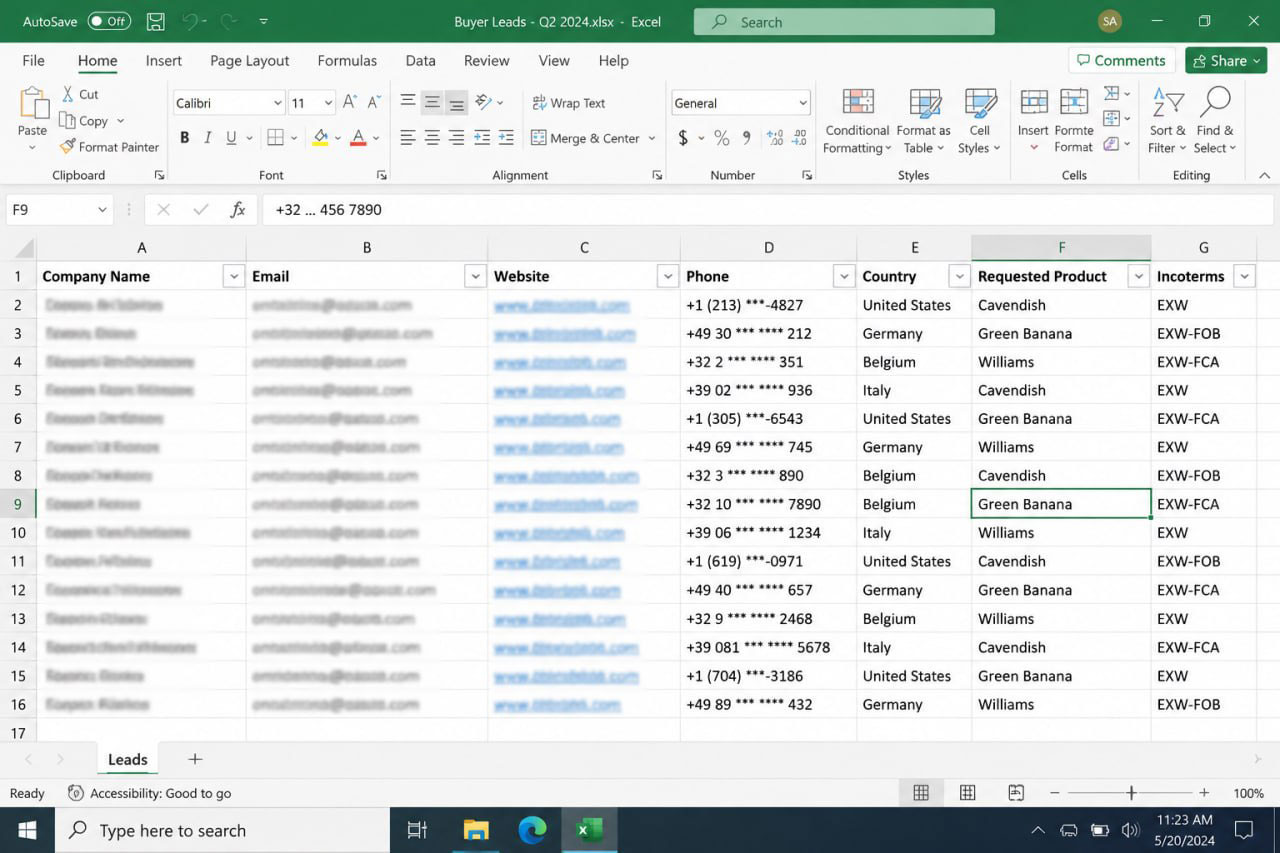The image size is (1280, 853).
Task: Open Conditional Formatting menu
Action: [x=857, y=121]
